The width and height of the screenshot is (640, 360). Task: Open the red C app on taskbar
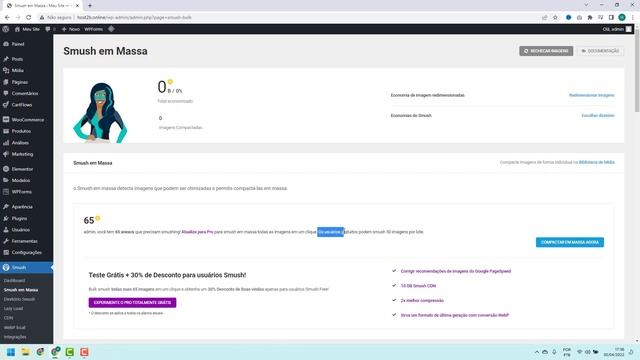(84, 352)
